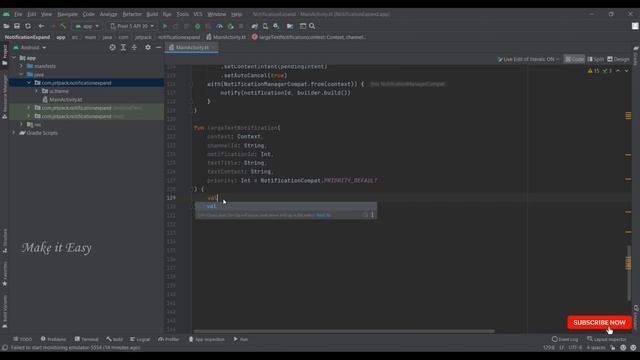This screenshot has width=640, height=360.
Task: Collapse the java folder
Action: [21, 75]
